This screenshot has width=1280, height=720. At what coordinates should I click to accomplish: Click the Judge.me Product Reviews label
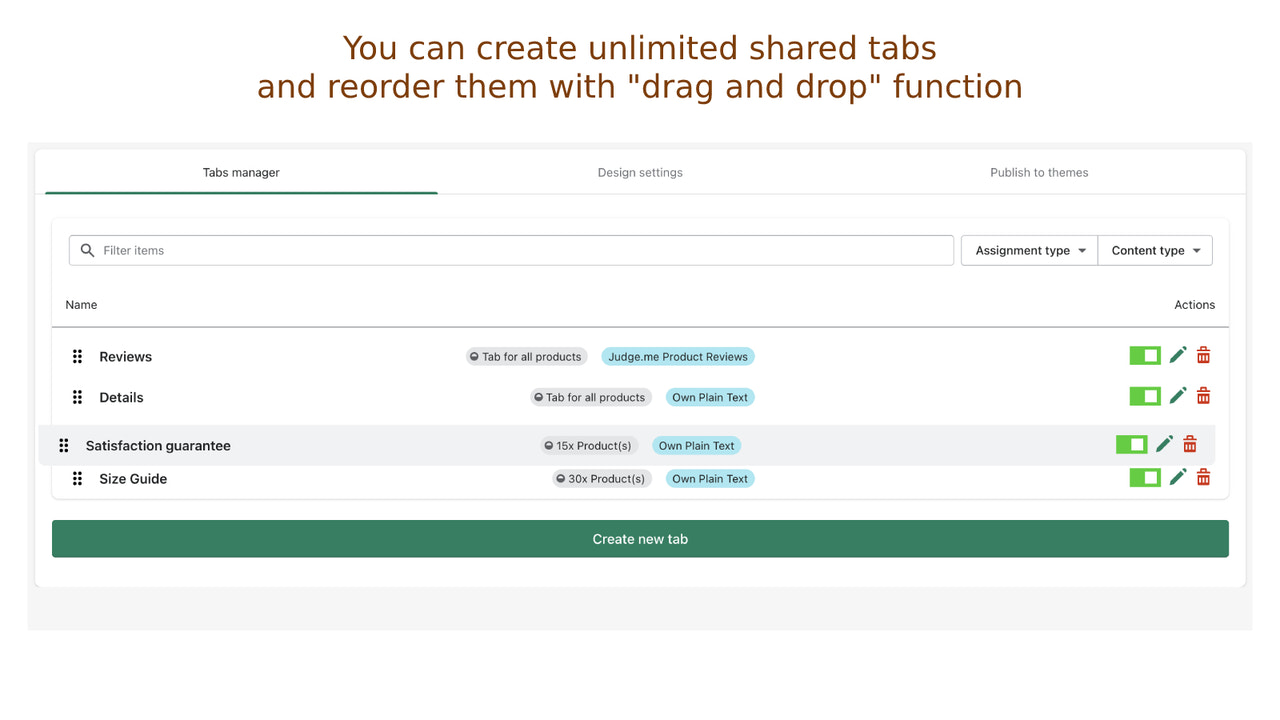point(678,356)
